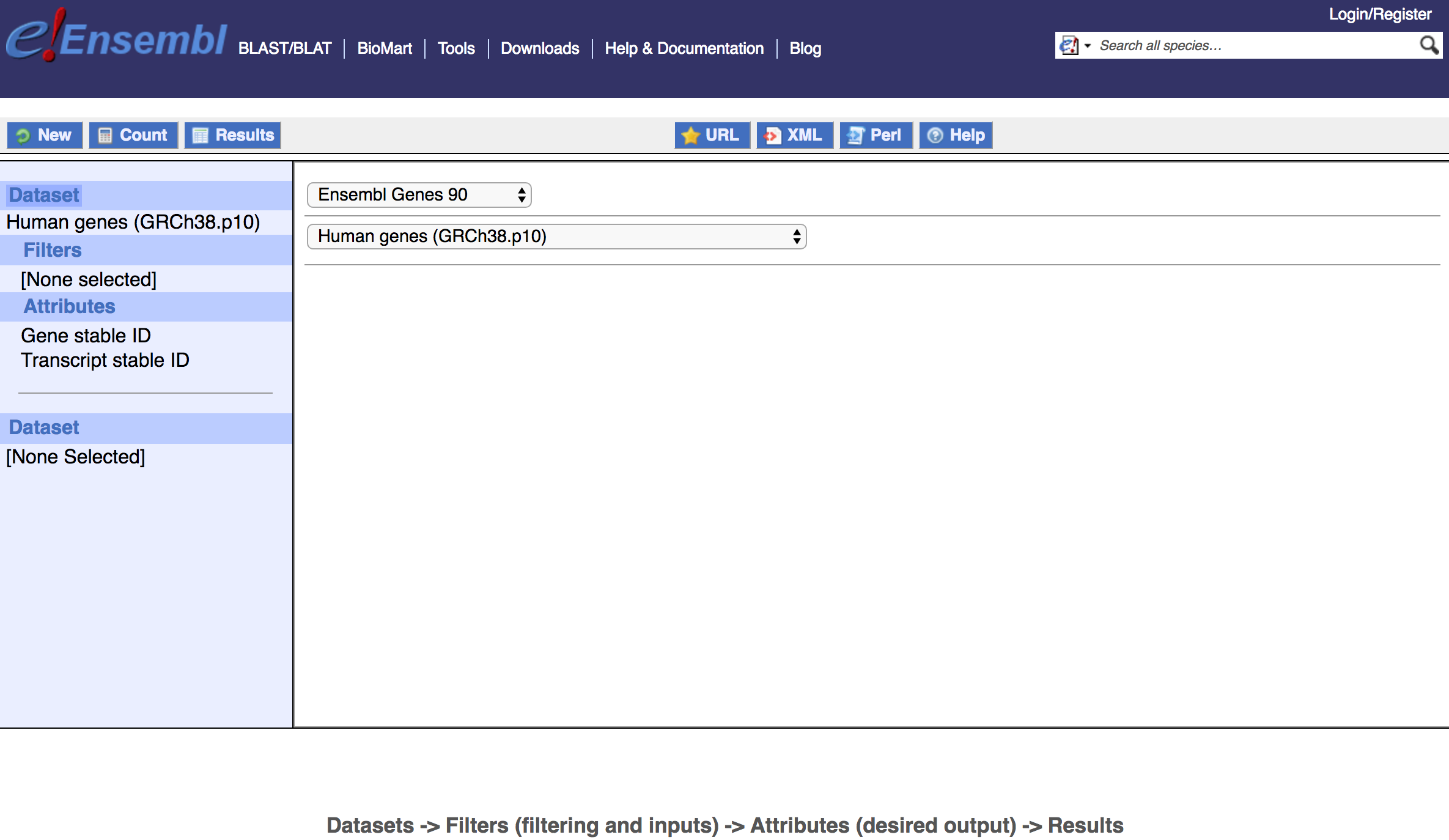Open the Filters section
1449x840 pixels.
tap(53, 250)
